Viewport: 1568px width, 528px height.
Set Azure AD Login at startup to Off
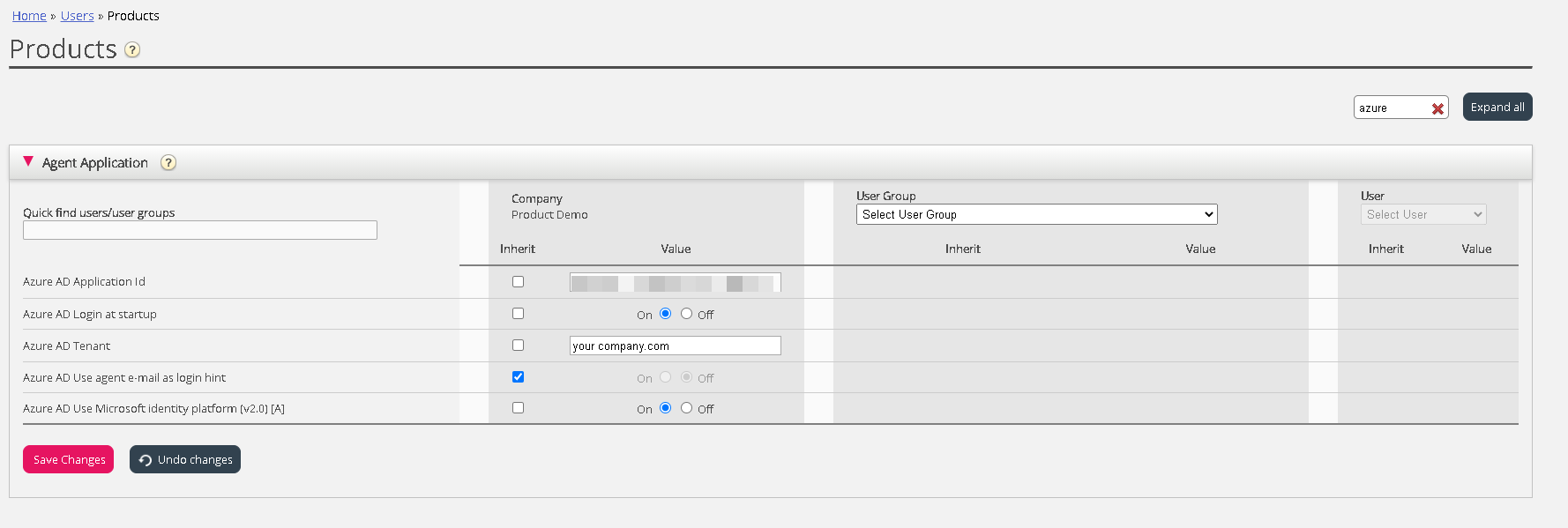point(686,314)
